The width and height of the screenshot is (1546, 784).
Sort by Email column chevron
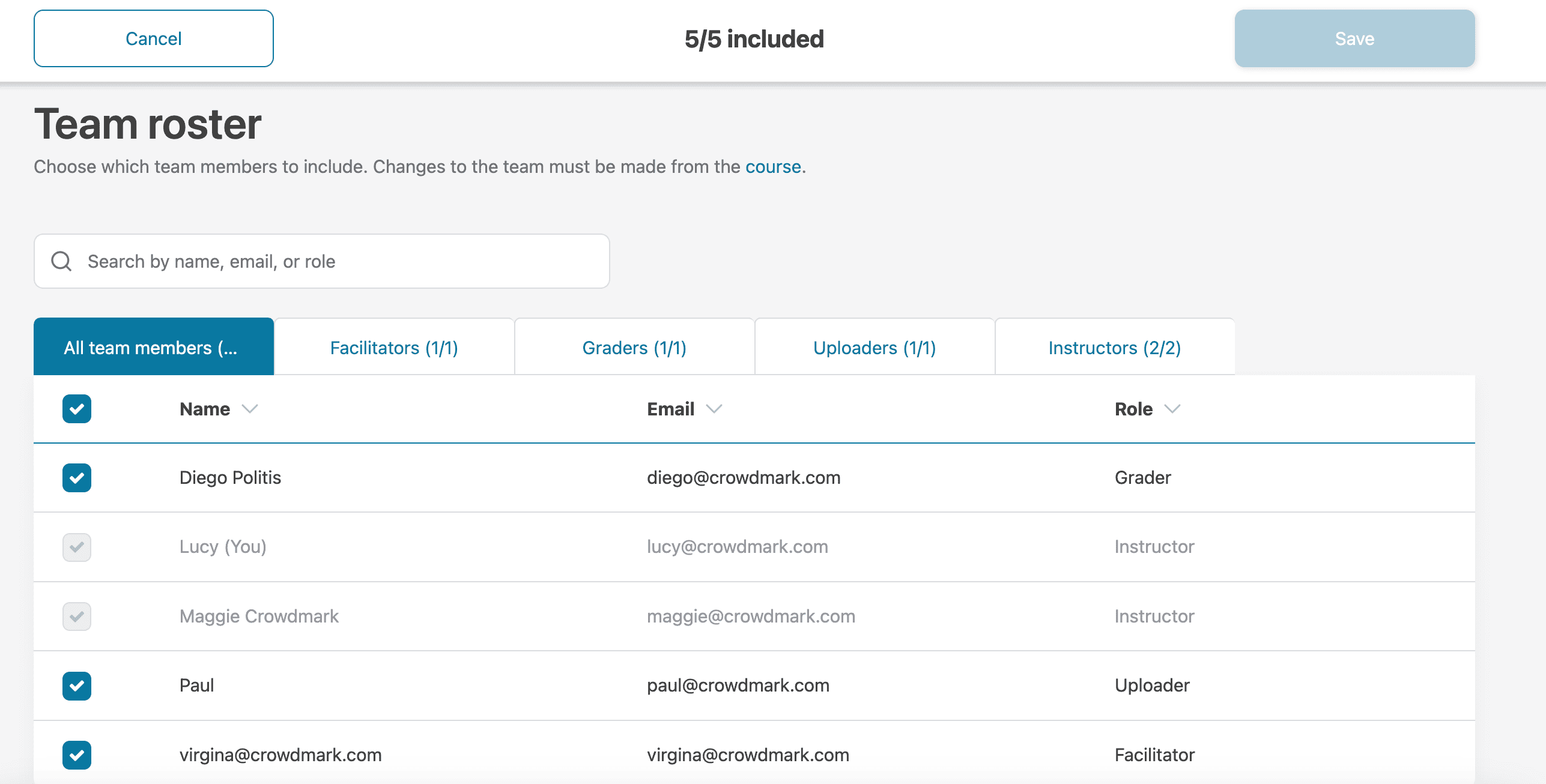click(714, 409)
